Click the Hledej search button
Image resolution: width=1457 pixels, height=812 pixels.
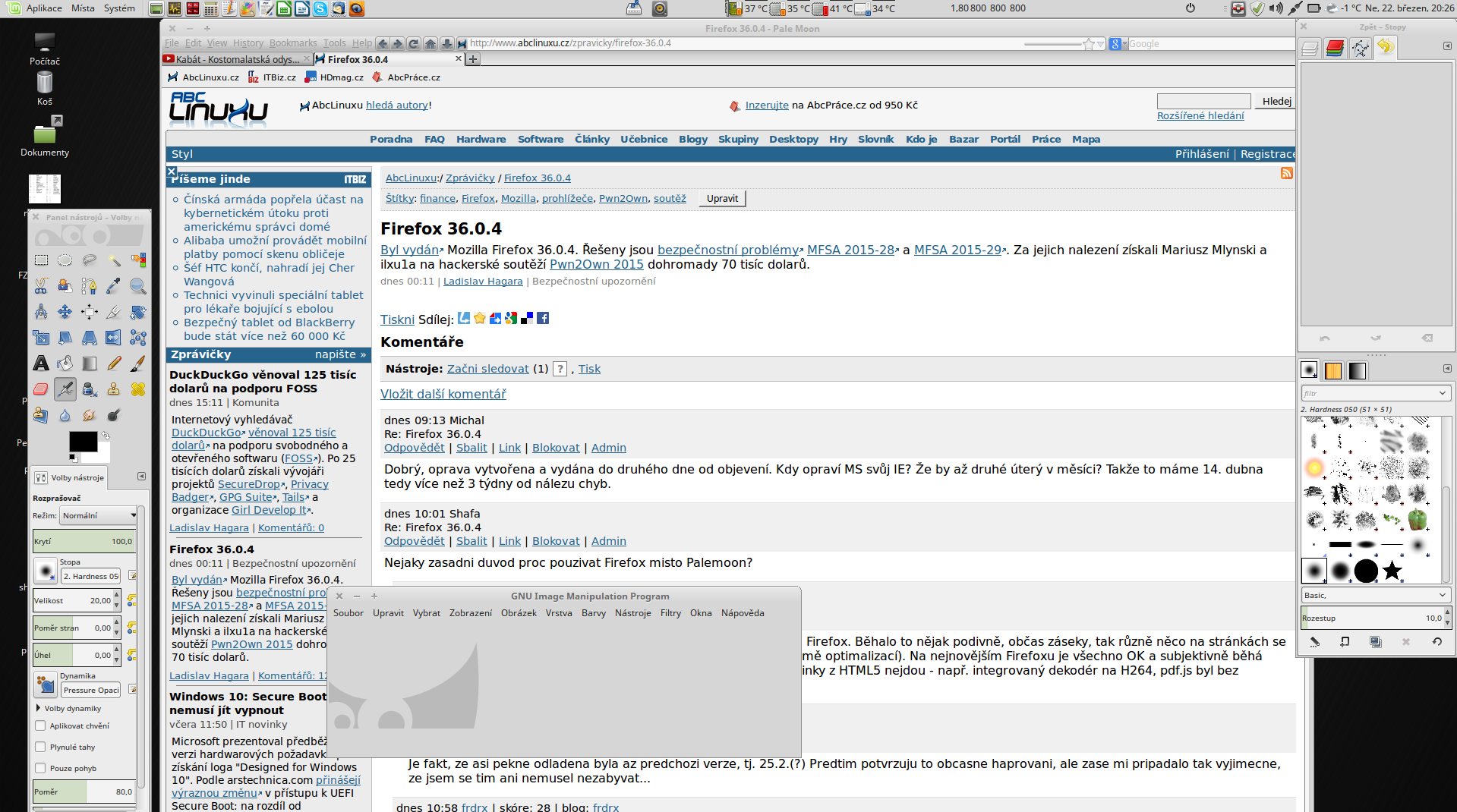pos(1276,101)
